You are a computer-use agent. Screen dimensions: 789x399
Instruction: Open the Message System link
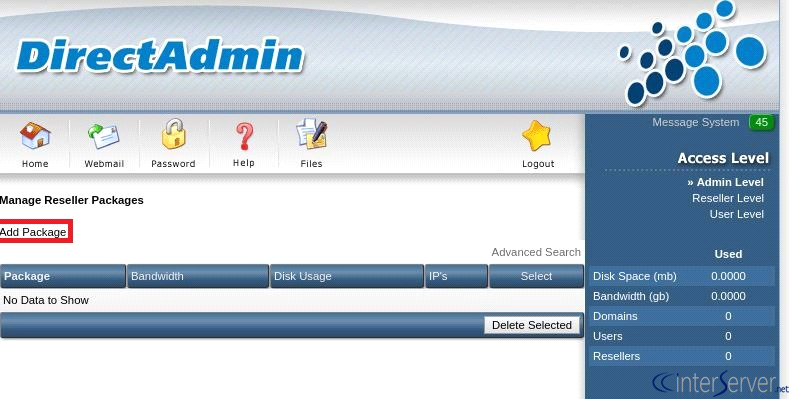point(695,122)
